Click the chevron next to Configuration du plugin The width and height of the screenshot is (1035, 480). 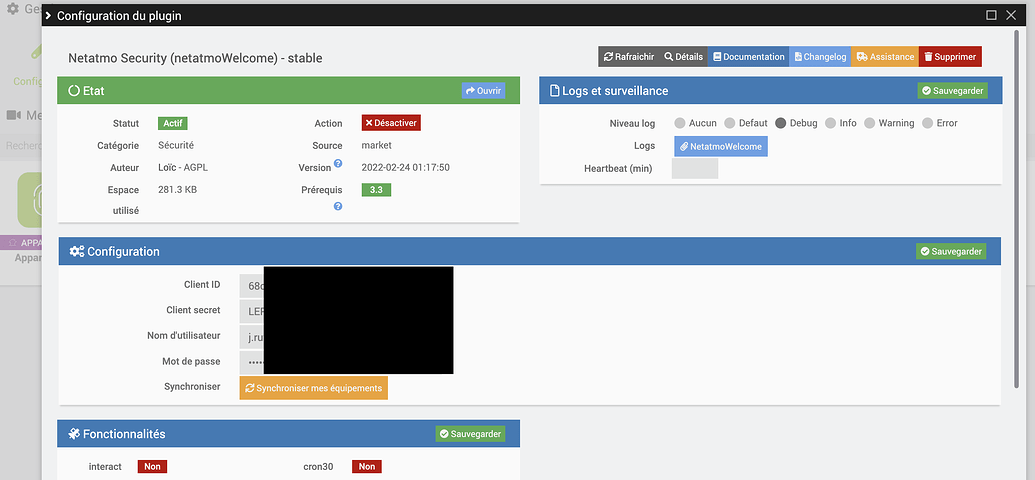point(48,16)
